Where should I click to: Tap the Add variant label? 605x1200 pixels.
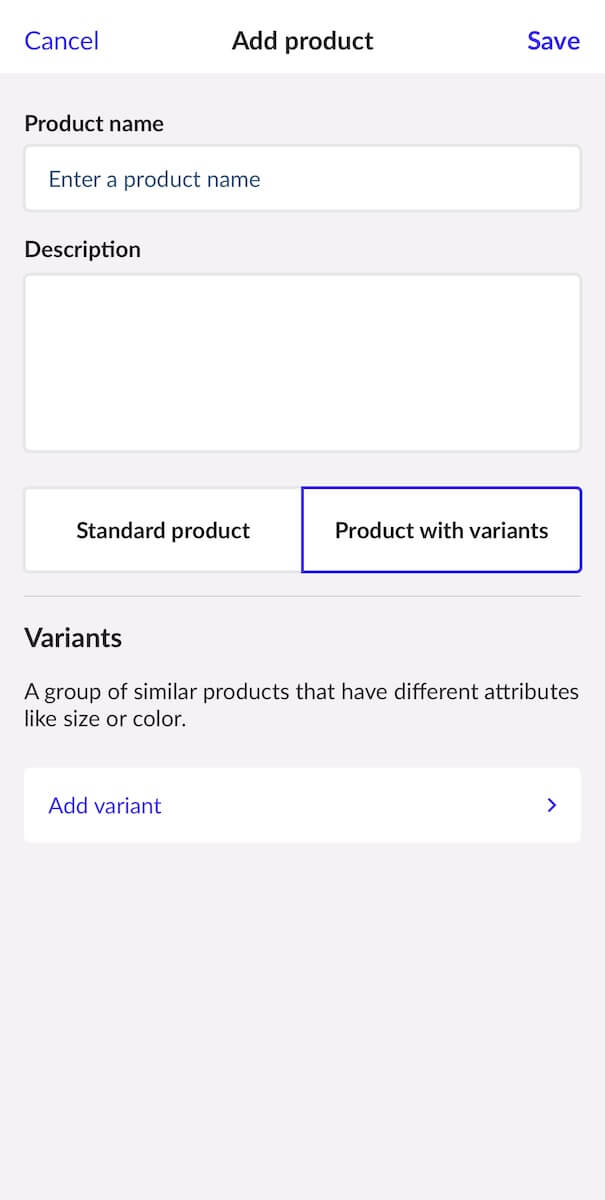104,805
